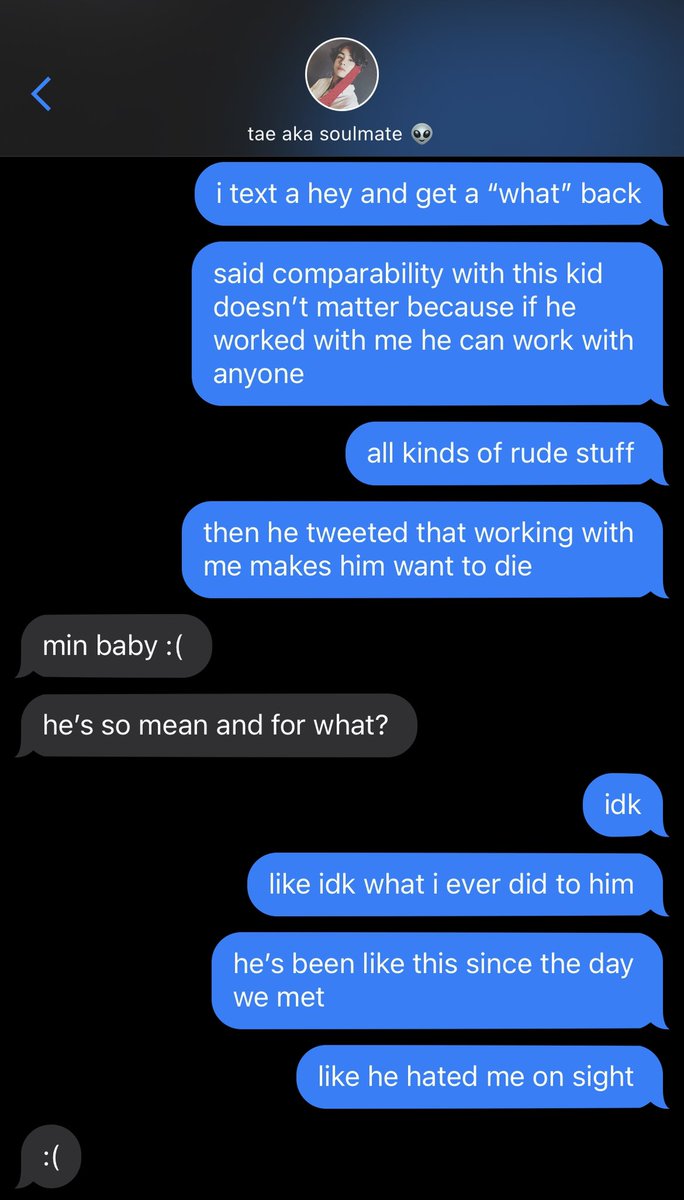Viewport: 684px width, 1200px height.
Task: Tap the 'all kinds of rude stuff' bubble
Action: [x=504, y=453]
